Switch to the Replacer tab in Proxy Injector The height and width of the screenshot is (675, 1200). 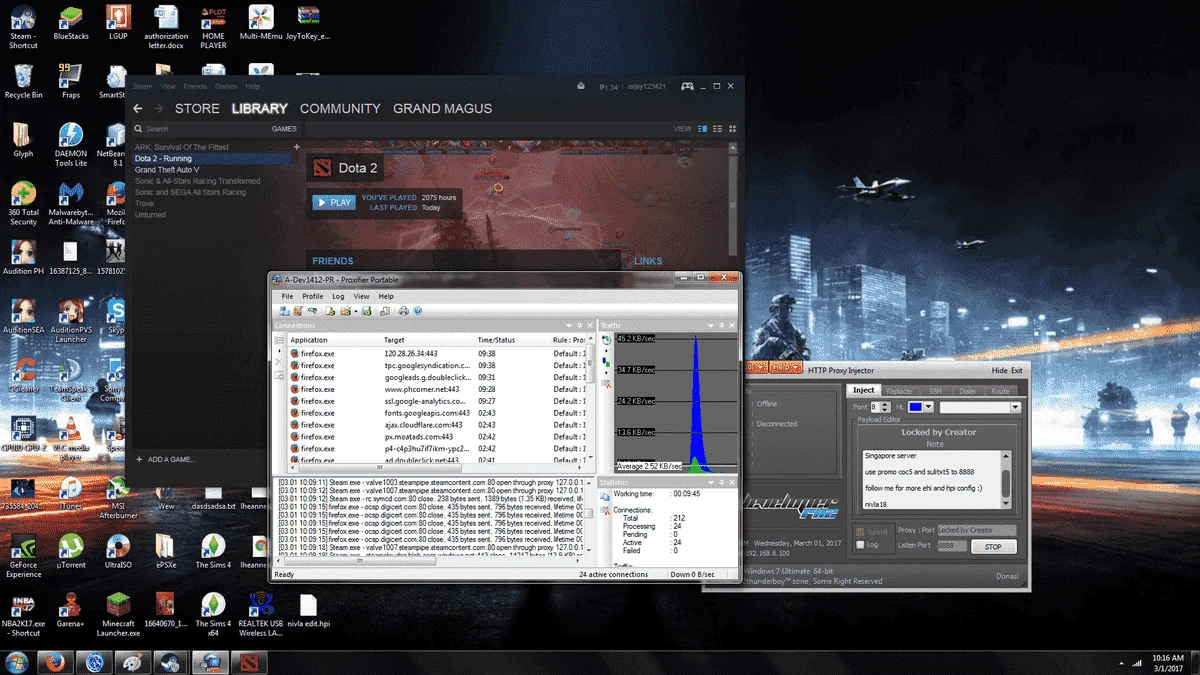[899, 391]
